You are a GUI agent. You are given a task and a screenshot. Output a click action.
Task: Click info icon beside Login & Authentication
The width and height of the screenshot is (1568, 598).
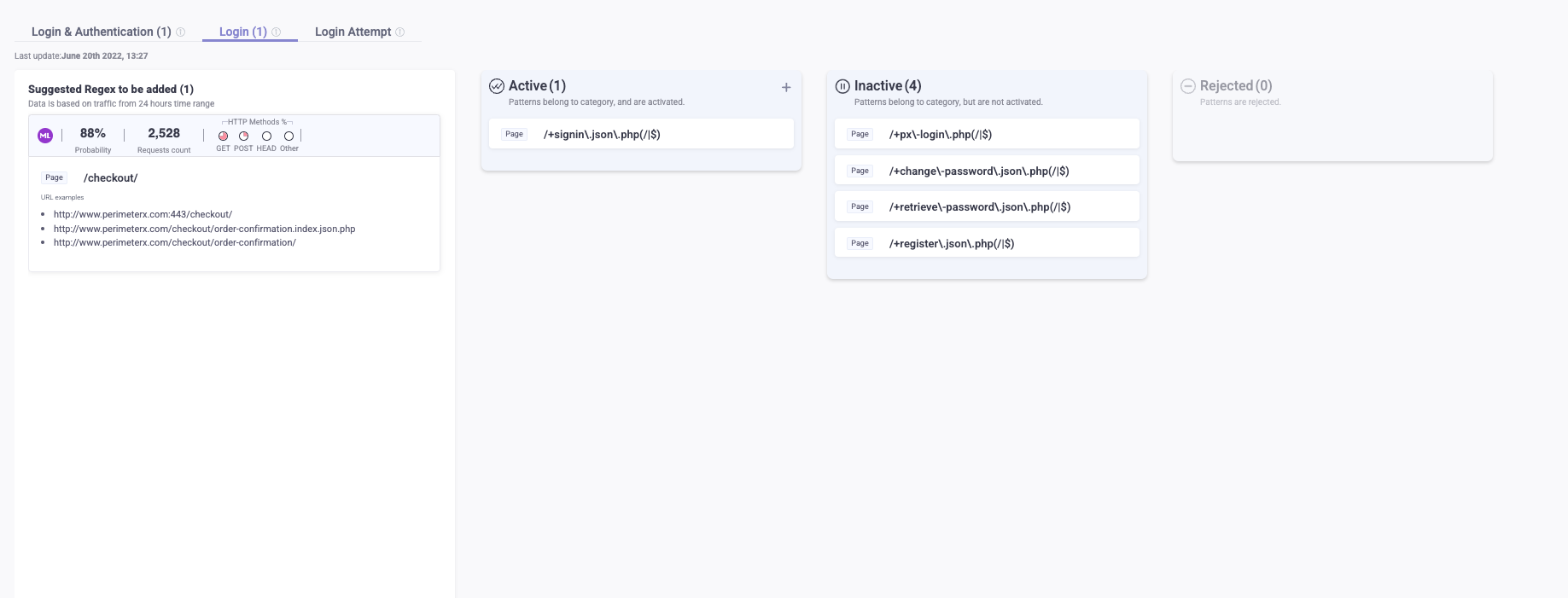tap(181, 32)
